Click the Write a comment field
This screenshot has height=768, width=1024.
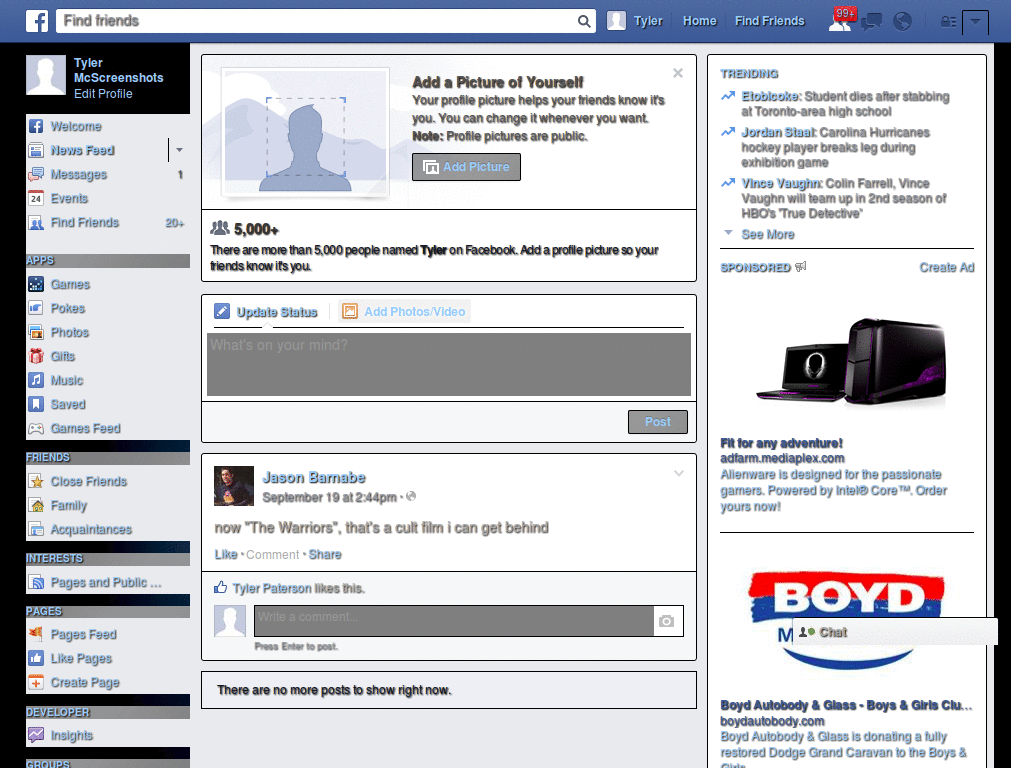point(454,621)
